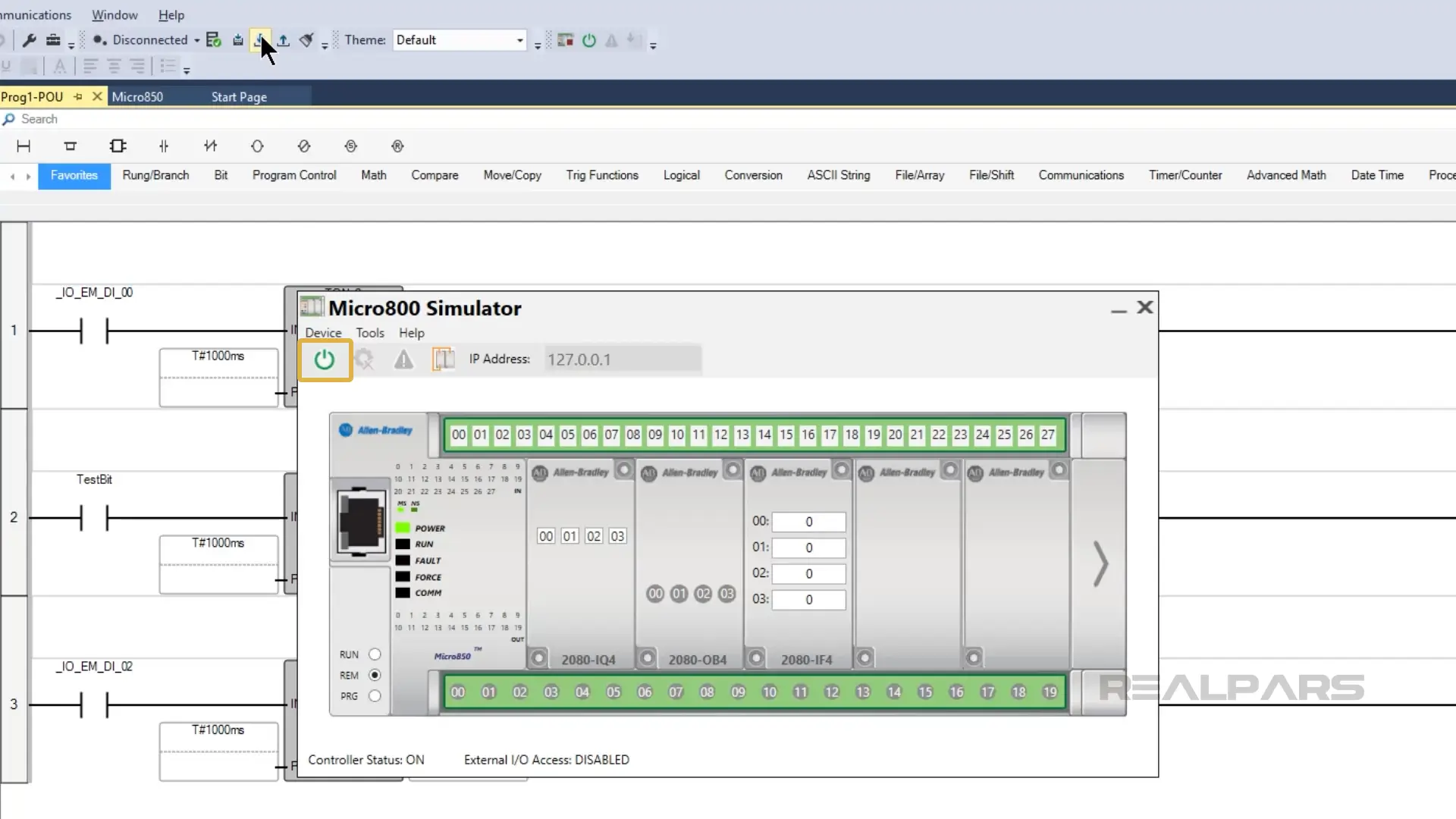
Task: Insert a reset coil icon
Action: [397, 146]
